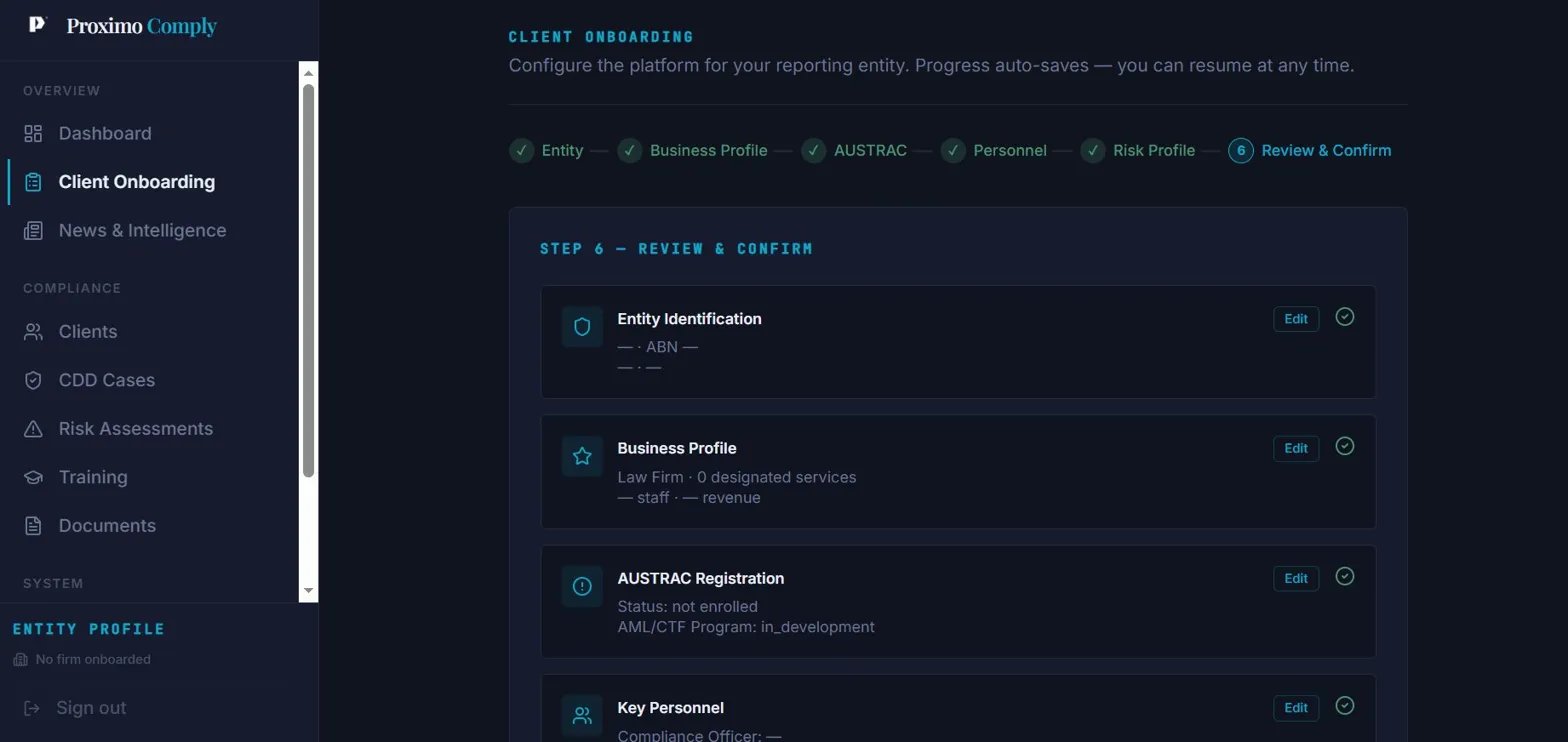Screen dimensions: 1568x742
Task: Click the 'Compliance Officer: —' text
Action: pos(699,736)
